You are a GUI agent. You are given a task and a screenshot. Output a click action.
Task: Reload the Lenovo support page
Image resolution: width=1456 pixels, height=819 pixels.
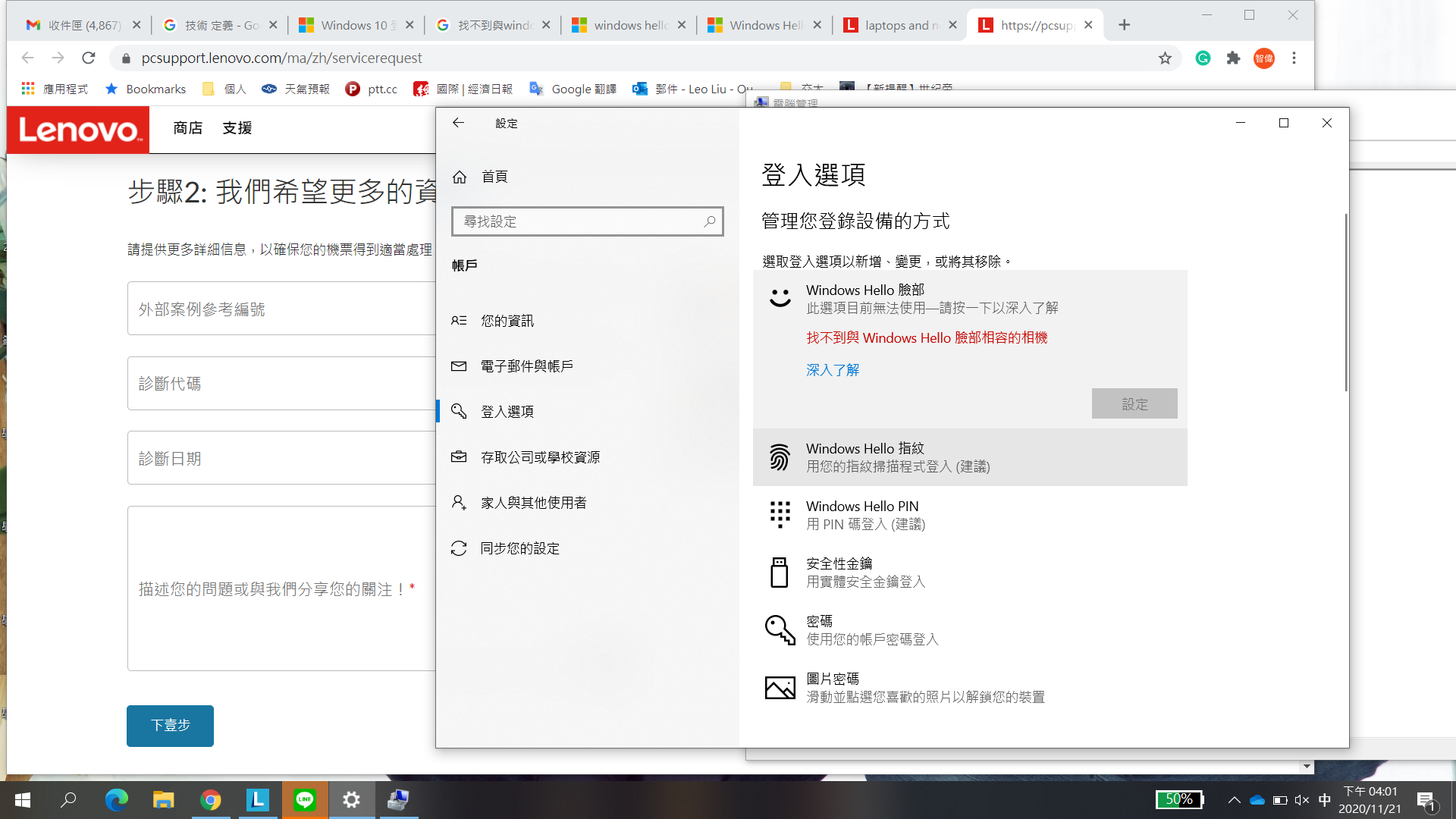(x=89, y=58)
